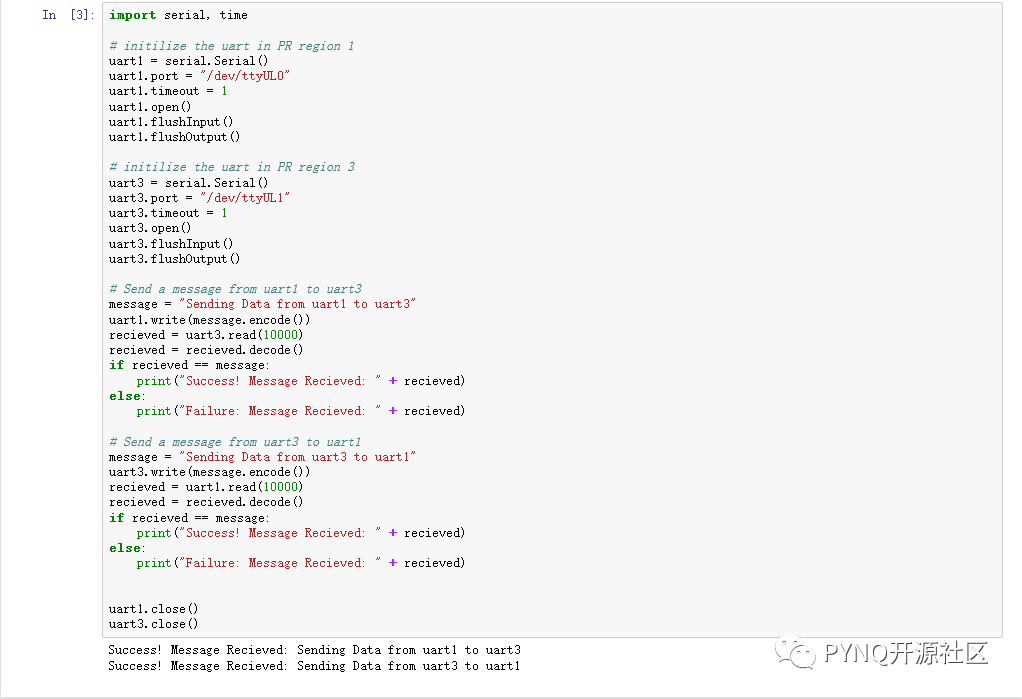Click output line ending "uart3 to uart1"
This screenshot has height=699, width=1022.
point(314,666)
